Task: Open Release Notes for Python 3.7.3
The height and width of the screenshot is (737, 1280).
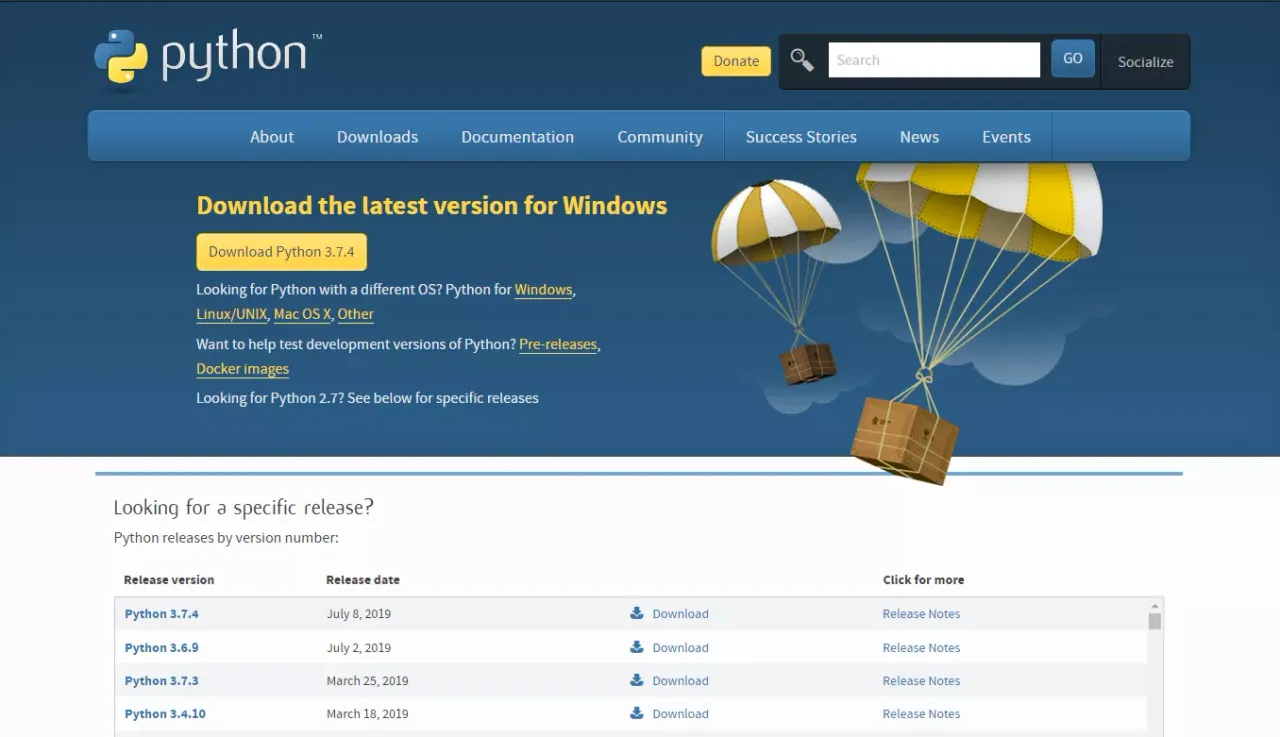Action: click(x=921, y=681)
